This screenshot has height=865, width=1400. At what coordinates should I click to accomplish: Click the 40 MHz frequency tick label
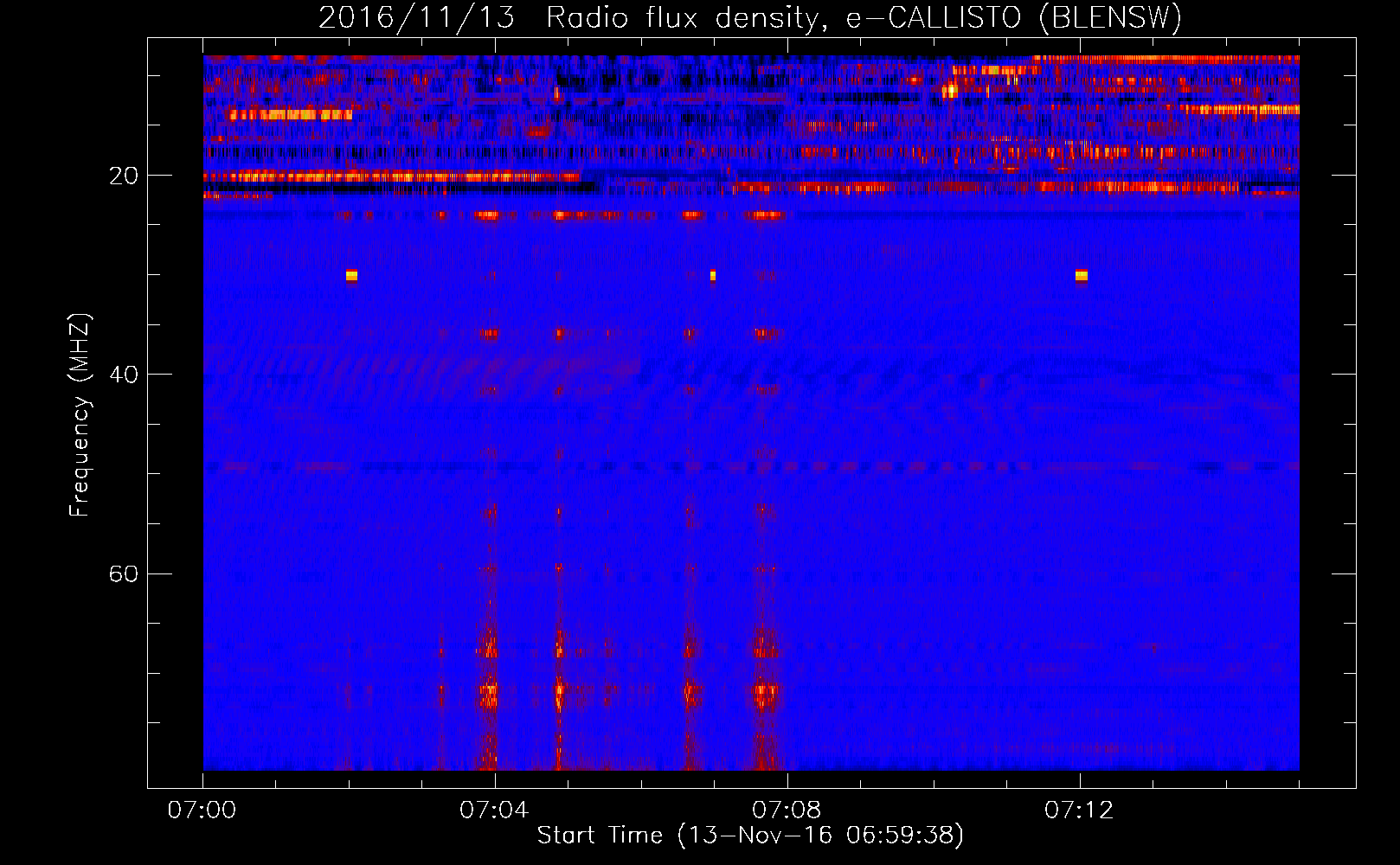tap(124, 375)
